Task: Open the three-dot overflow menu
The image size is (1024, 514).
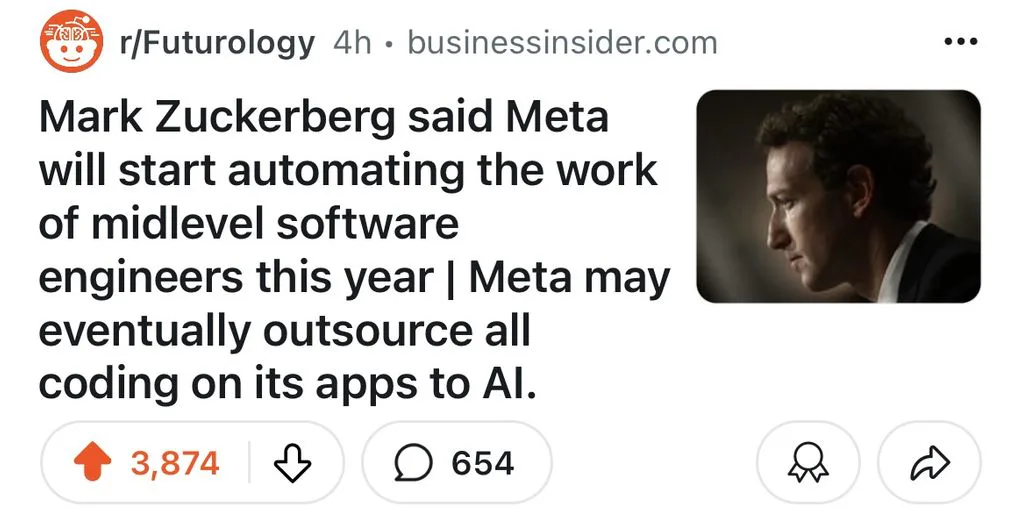Action: 961,42
